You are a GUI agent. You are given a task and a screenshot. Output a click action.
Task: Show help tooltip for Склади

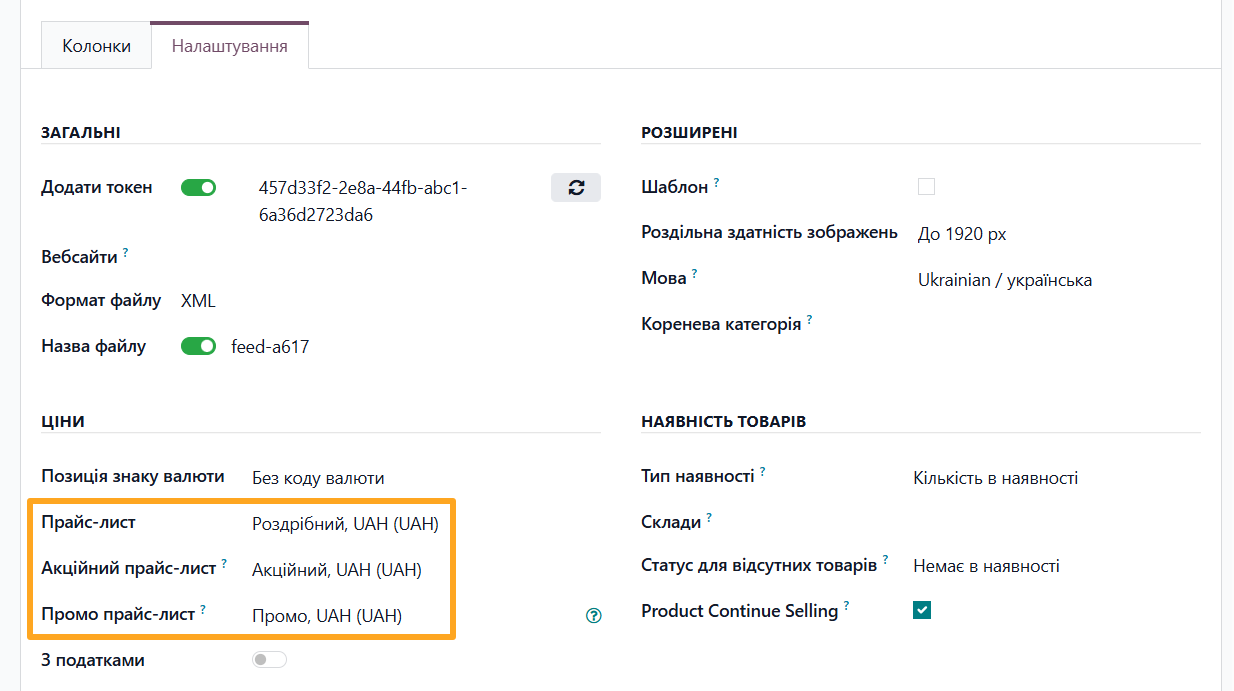pos(710,517)
